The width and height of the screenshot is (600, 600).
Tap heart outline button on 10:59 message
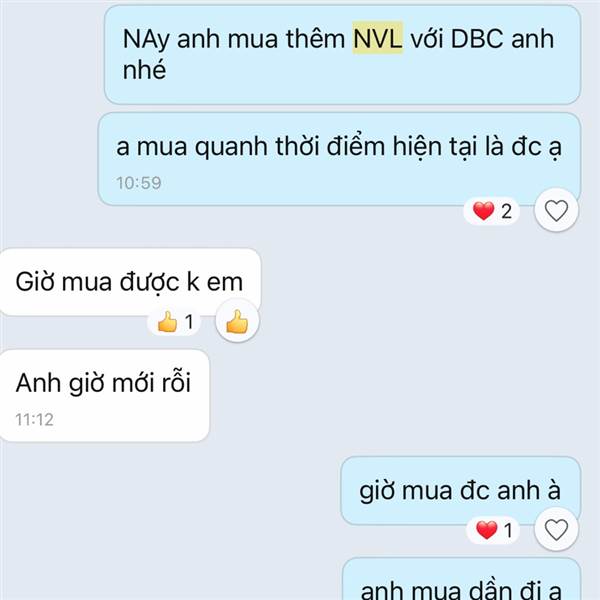(556, 210)
